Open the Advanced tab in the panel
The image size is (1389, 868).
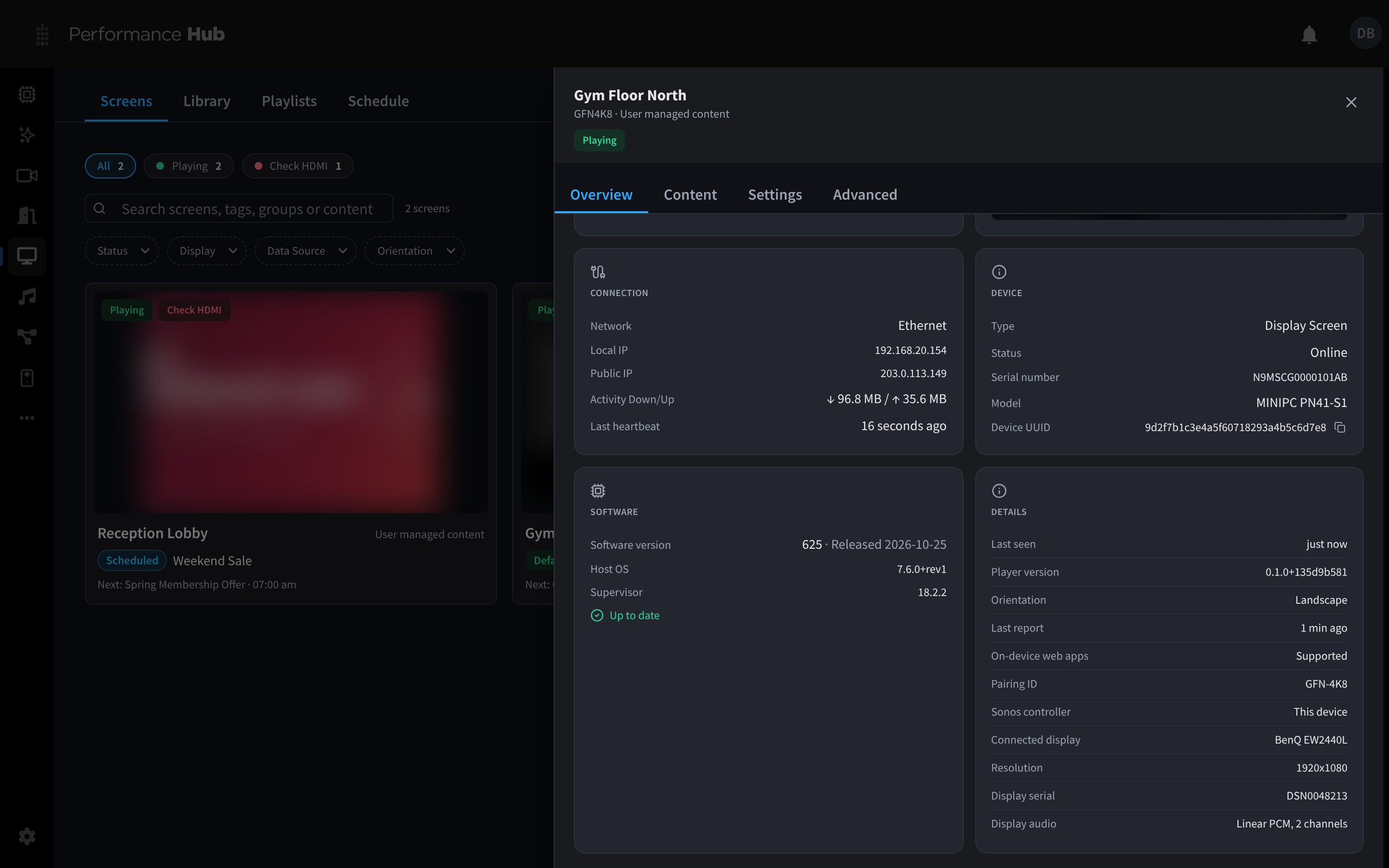(x=865, y=195)
